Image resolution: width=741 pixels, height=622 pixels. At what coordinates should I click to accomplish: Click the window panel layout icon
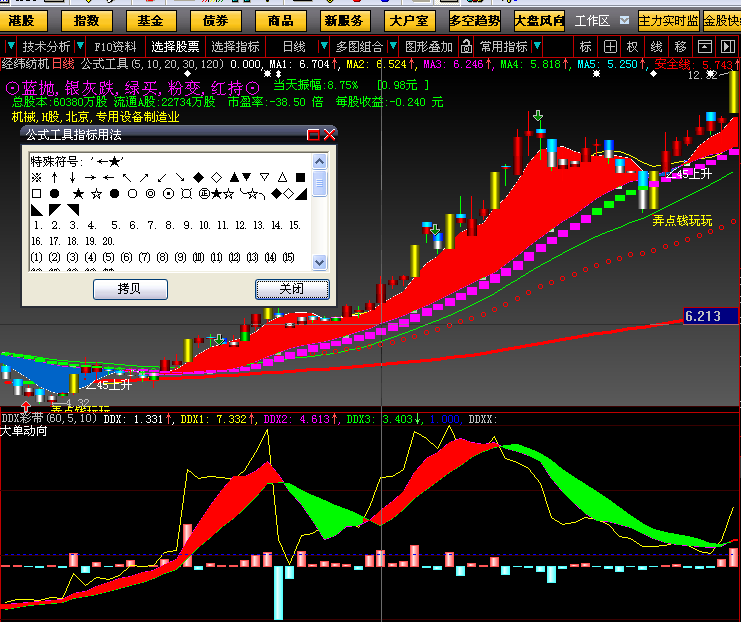[x=705, y=47]
